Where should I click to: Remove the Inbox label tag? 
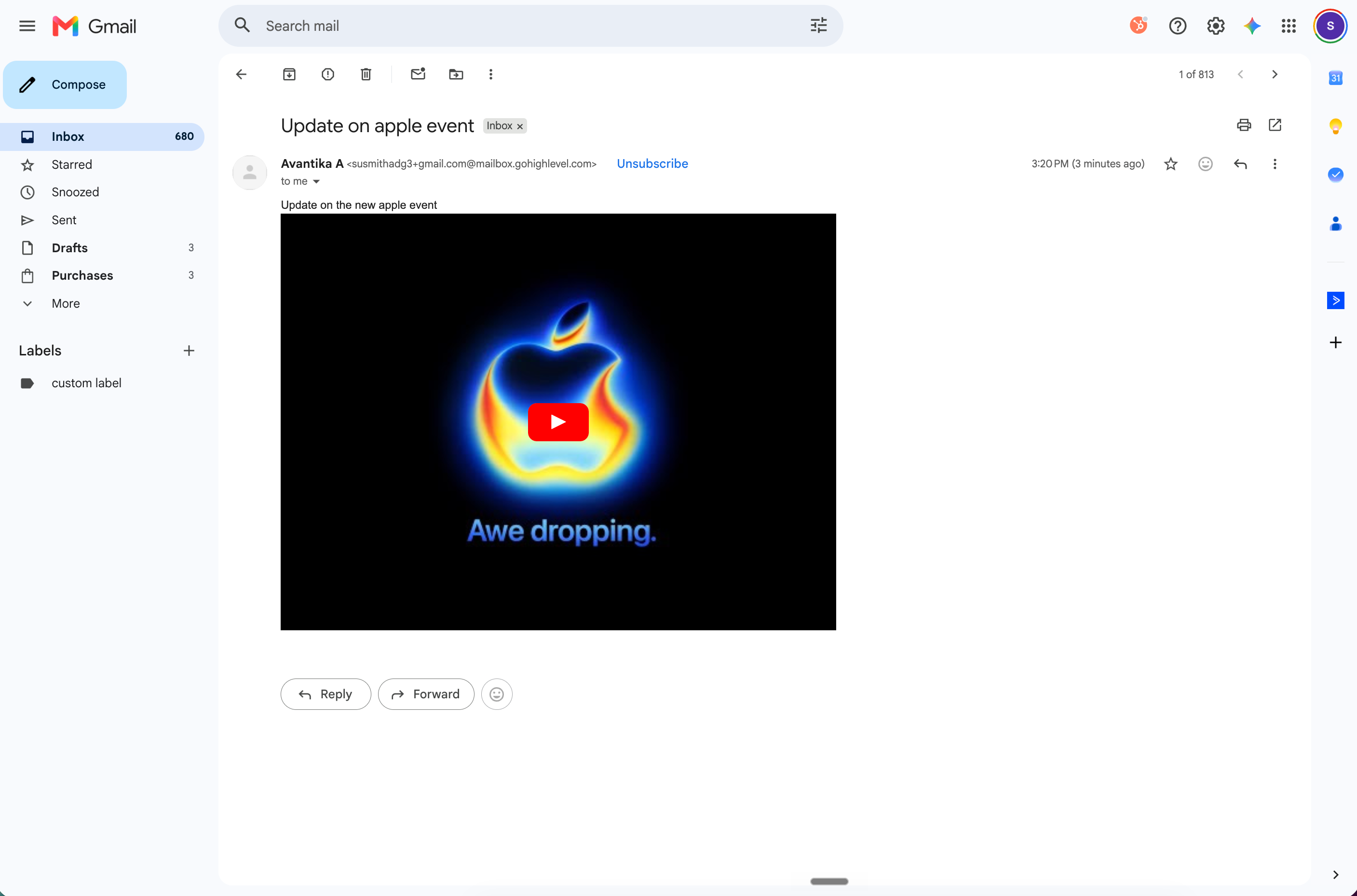click(520, 126)
